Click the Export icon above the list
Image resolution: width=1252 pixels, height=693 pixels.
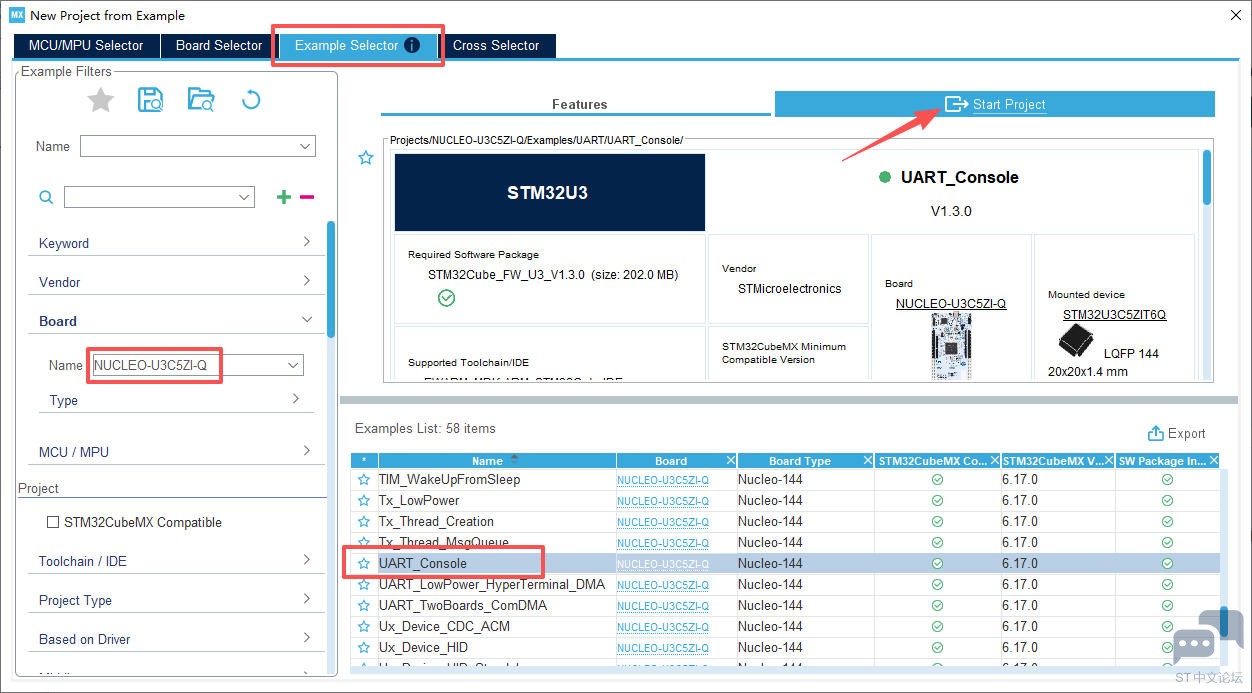click(x=1156, y=433)
